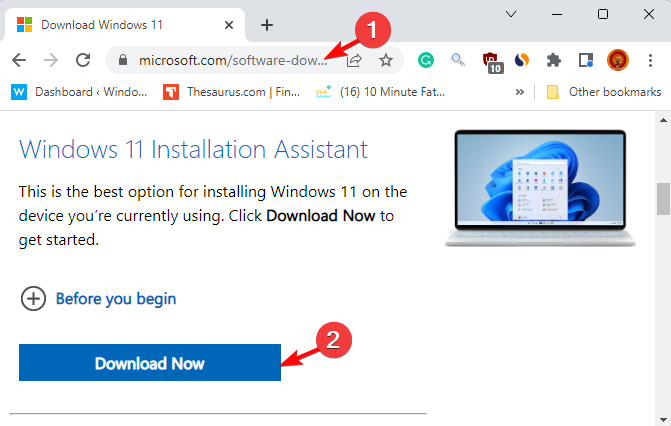Minimize the browser window
Image resolution: width=671 pixels, height=426 pixels.
557,14
